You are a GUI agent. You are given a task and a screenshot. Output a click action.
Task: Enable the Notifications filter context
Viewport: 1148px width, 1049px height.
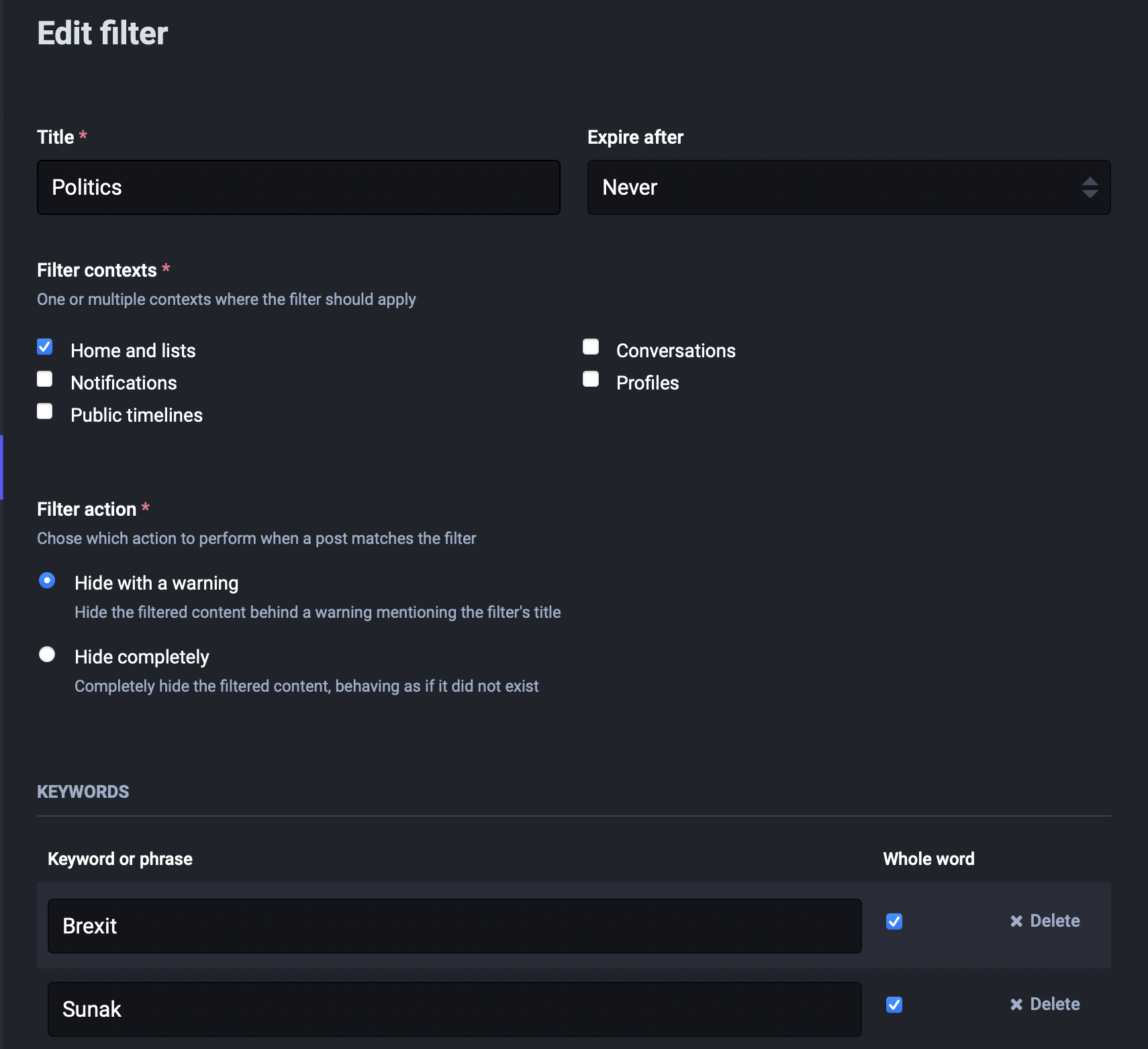45,379
